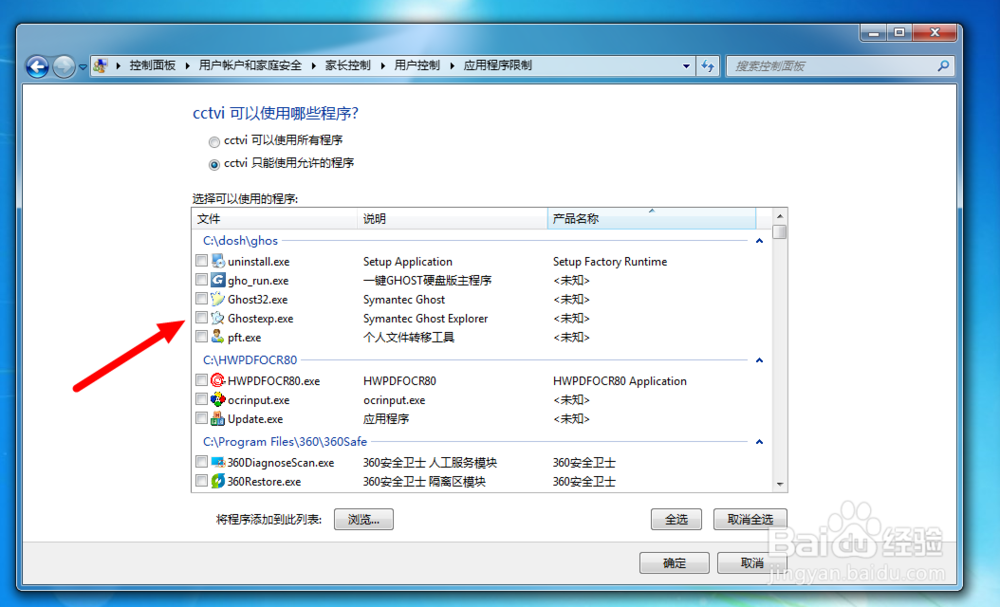Open the address bar history dropdown
Screen dimensions: 1000x607
(686, 66)
